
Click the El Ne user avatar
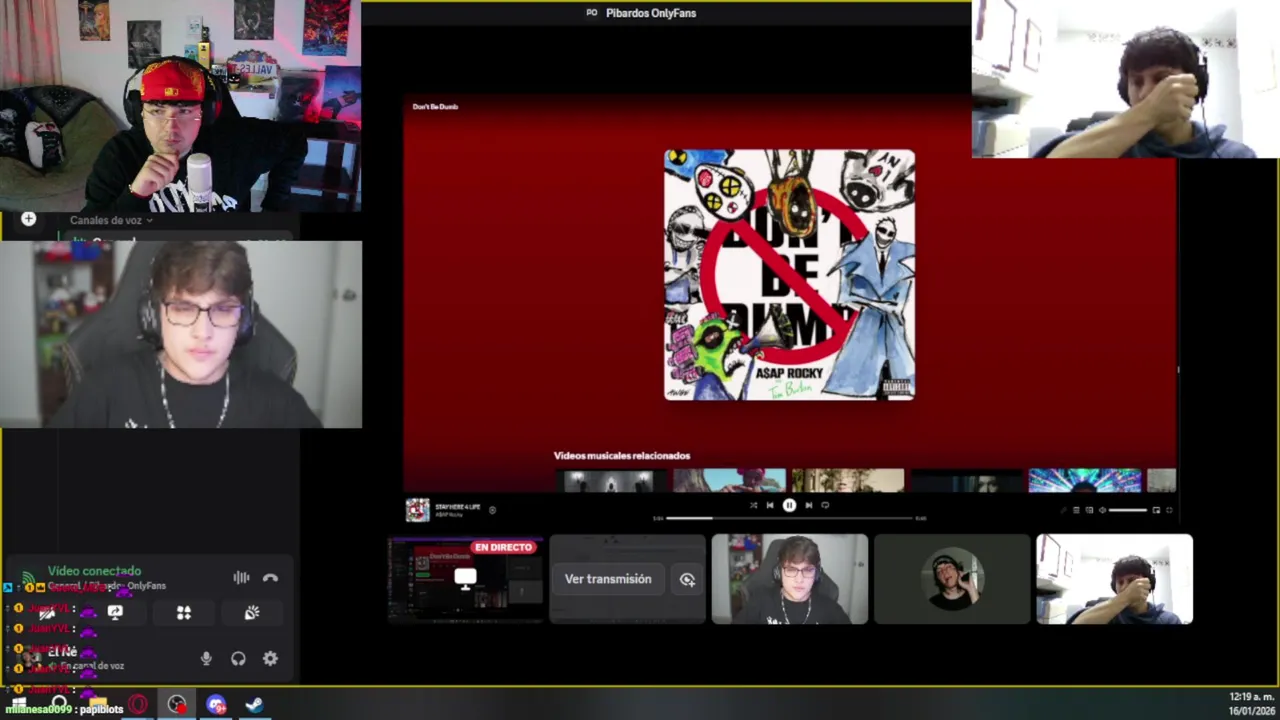pyautogui.click(x=30, y=657)
